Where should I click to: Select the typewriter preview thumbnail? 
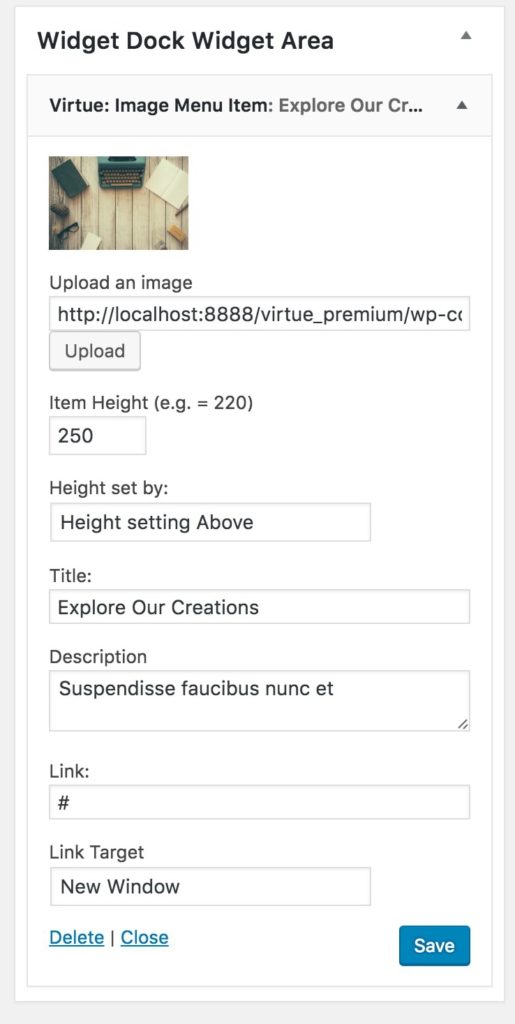click(119, 203)
